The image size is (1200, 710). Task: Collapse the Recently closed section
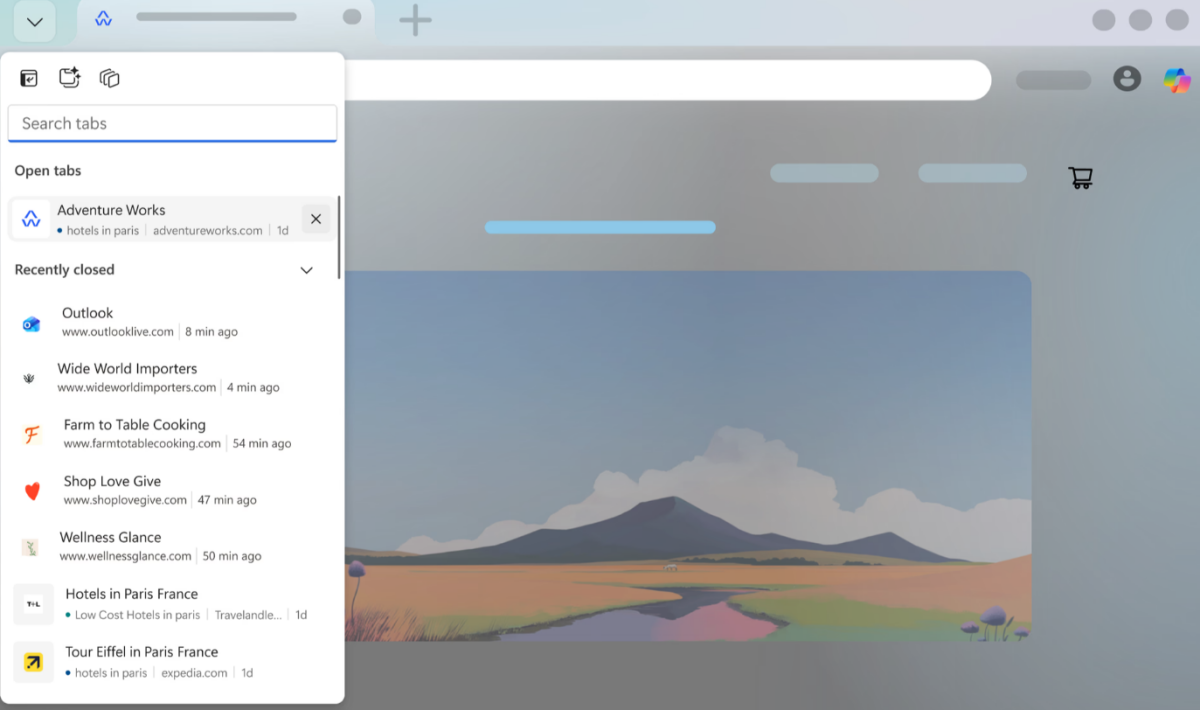(x=307, y=270)
